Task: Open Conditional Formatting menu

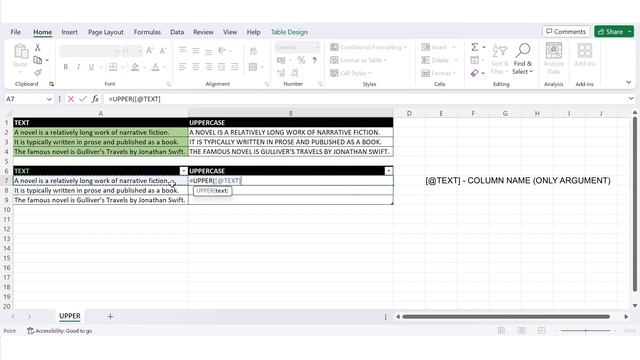Action: pos(369,47)
